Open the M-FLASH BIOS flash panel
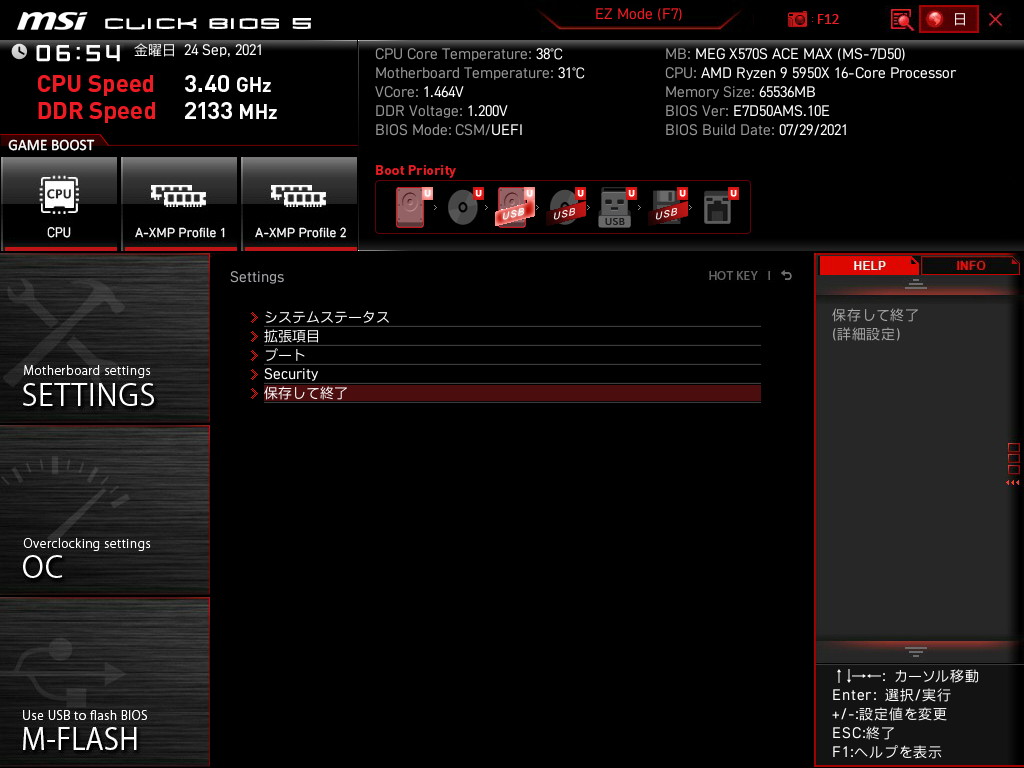The image size is (1024, 768). 104,682
